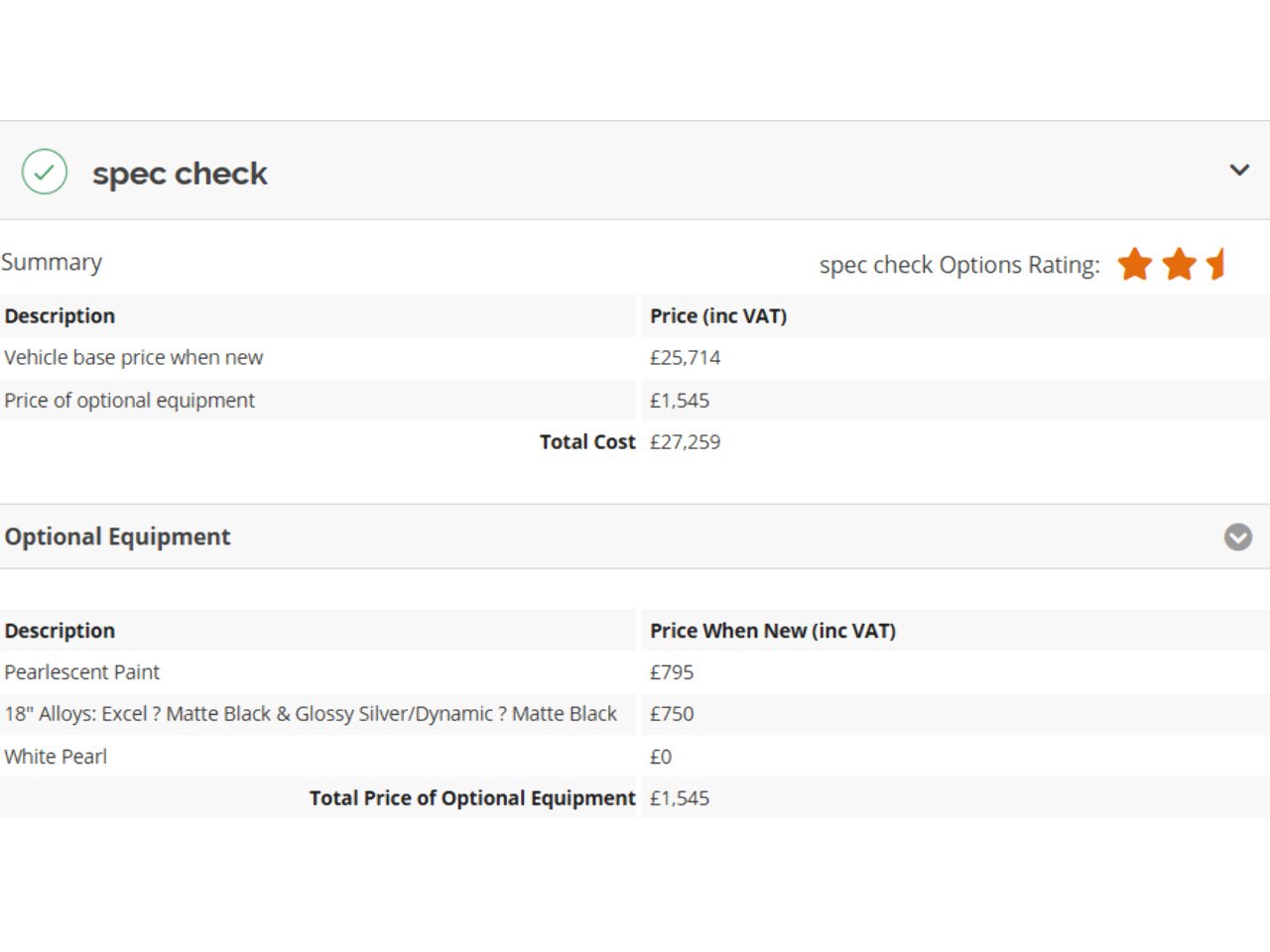The height and width of the screenshot is (952, 1270).
Task: Click the green checkmark circle icon
Action: (45, 172)
